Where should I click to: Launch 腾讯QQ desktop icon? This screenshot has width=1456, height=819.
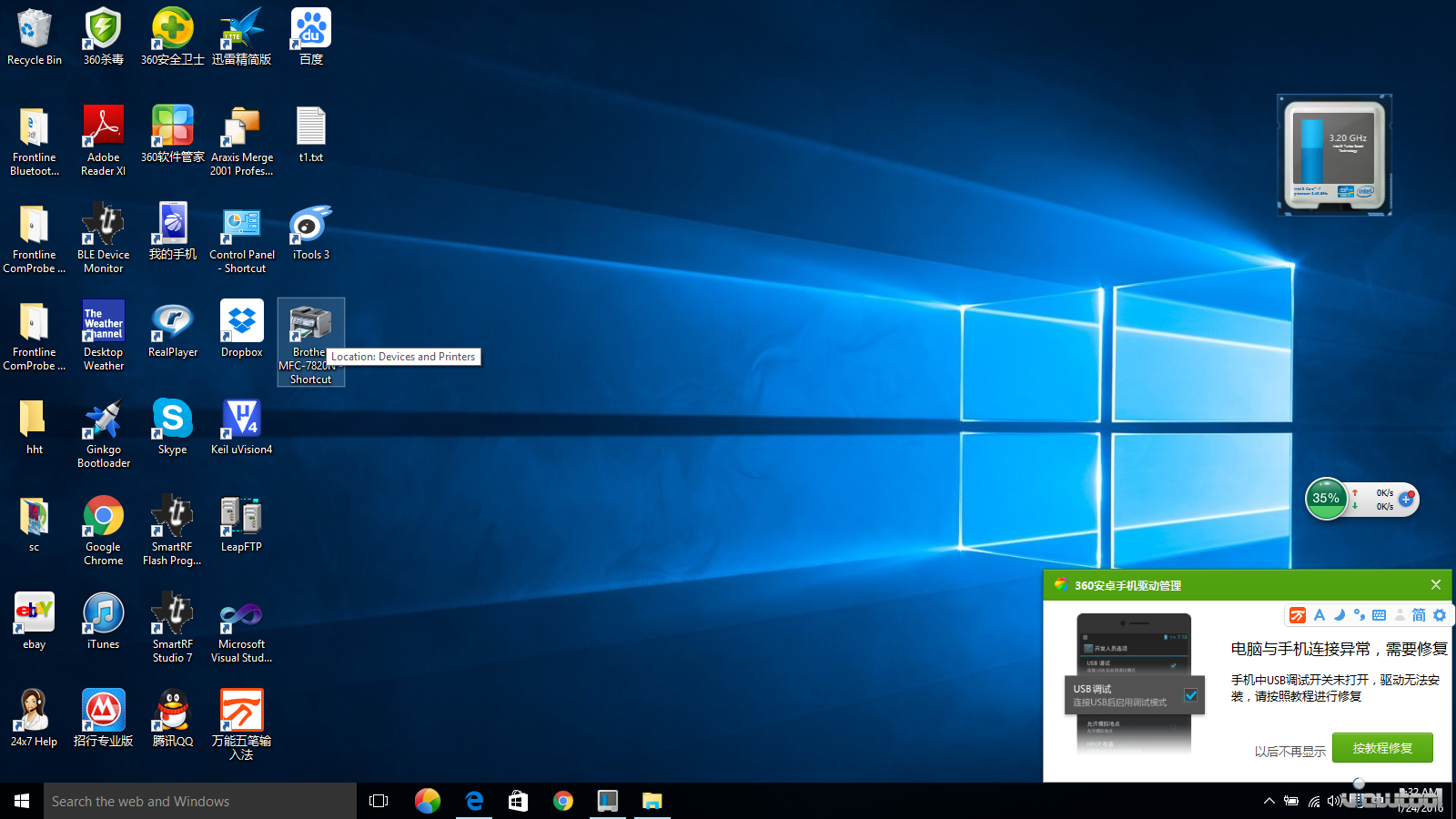[x=173, y=719]
